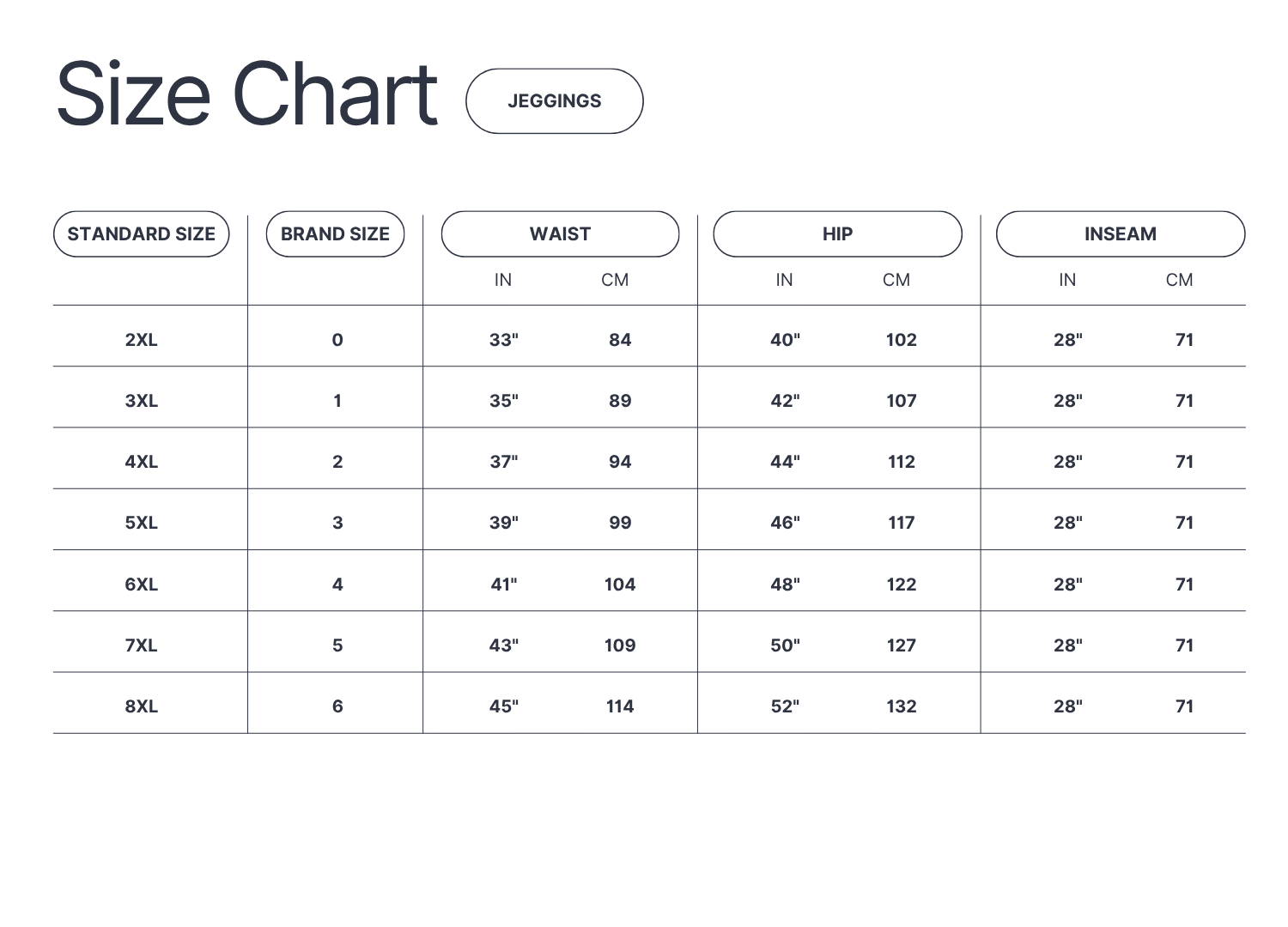Click the JEGGINGS category pill
Screen dimensions: 1288x927
point(554,101)
